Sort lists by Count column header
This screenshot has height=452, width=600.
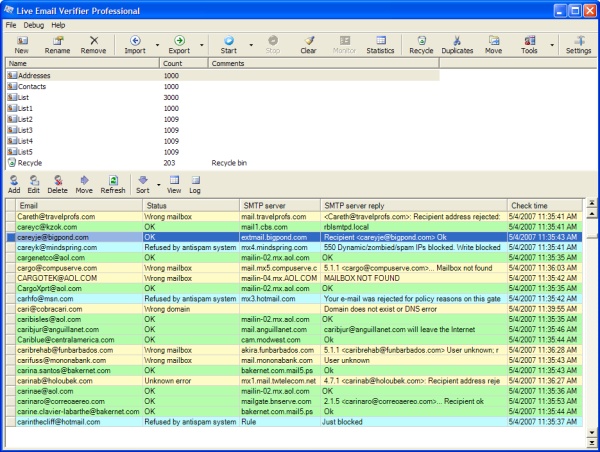184,64
